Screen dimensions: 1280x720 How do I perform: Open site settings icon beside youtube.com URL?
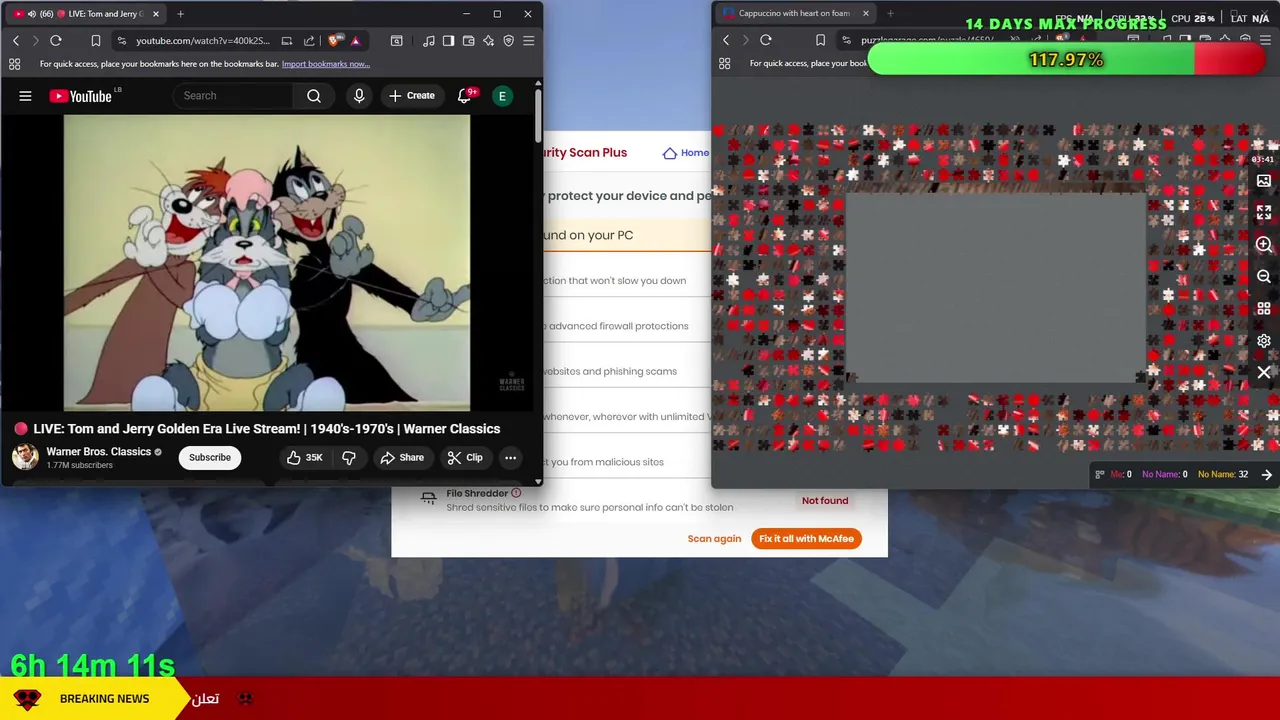121,41
